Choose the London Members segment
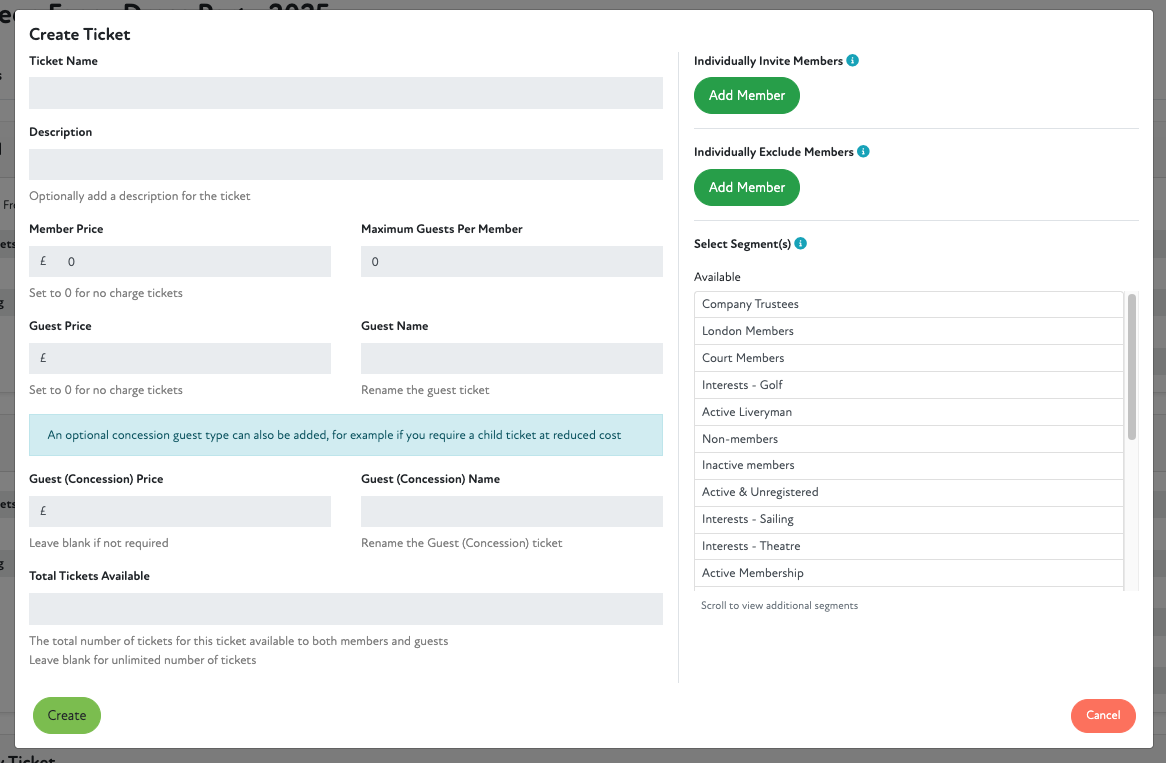The image size is (1166, 763). (908, 331)
